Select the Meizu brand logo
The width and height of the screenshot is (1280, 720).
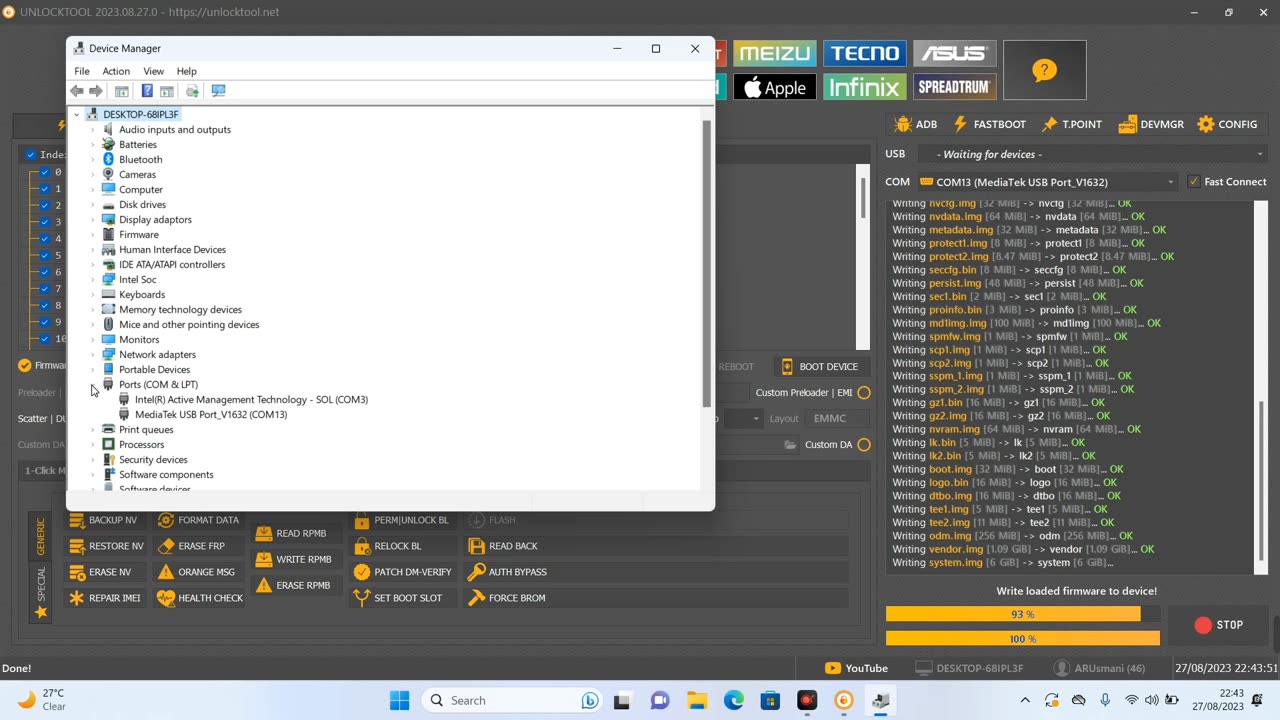(775, 54)
